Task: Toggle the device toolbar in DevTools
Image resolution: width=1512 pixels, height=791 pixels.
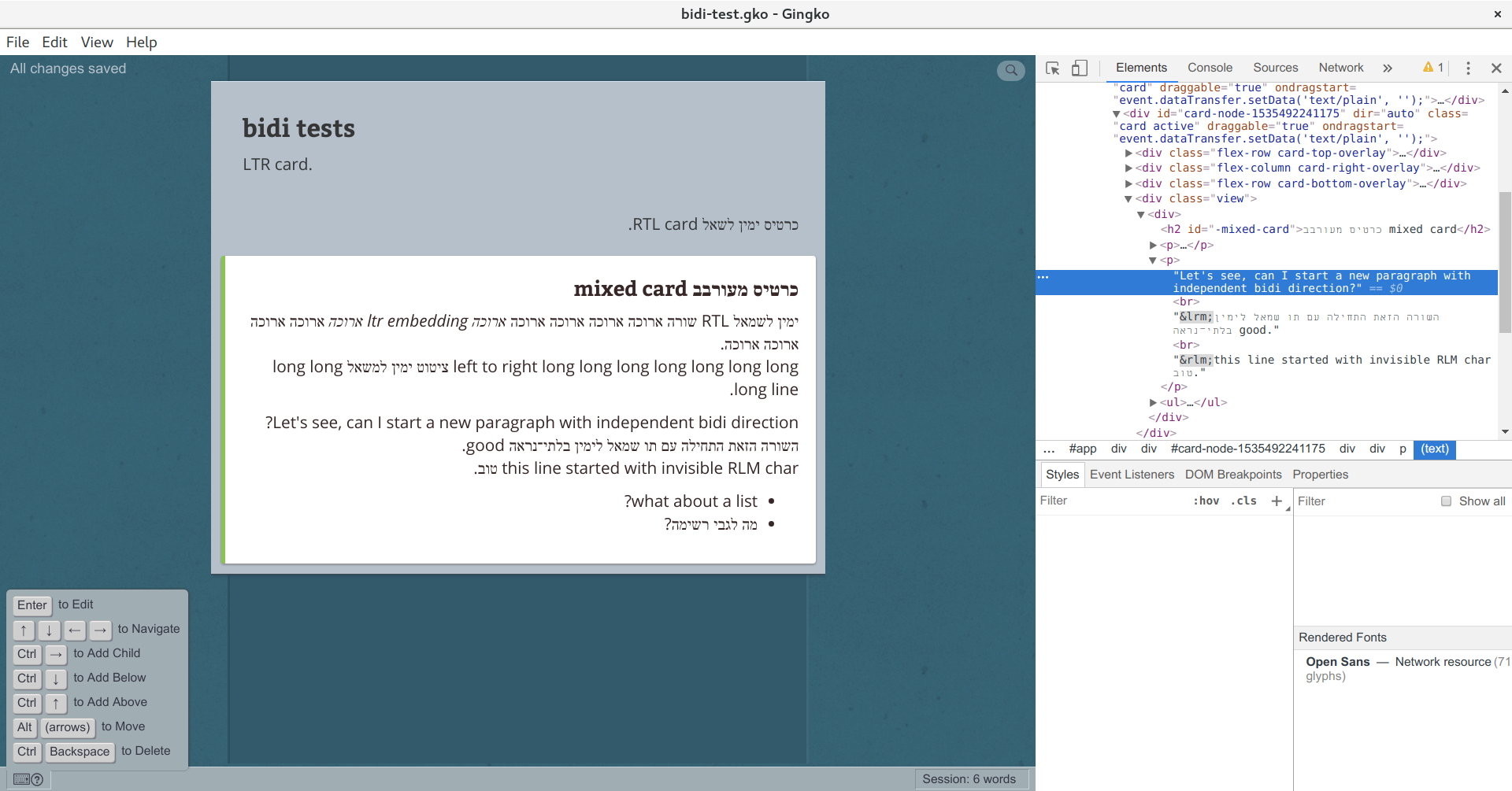Action: pos(1080,68)
